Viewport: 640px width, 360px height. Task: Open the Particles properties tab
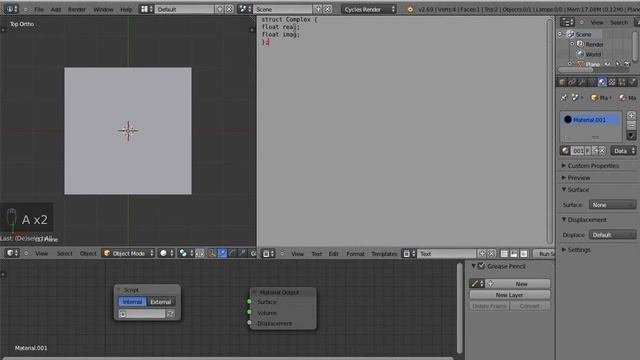(622, 82)
